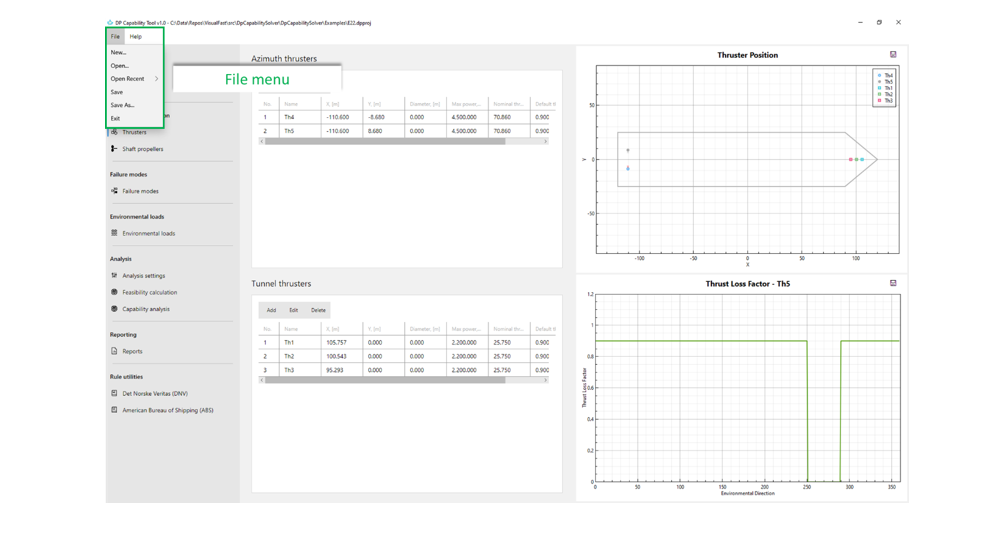1006x540 pixels.
Task: Click the 105.757 X value cell
Action: click(x=341, y=342)
